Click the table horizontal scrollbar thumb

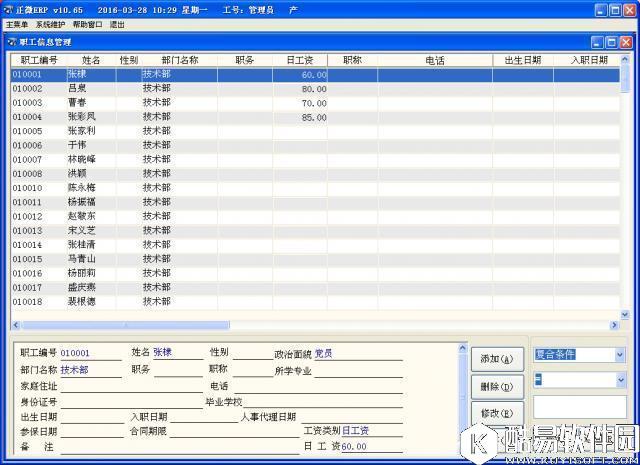point(125,325)
